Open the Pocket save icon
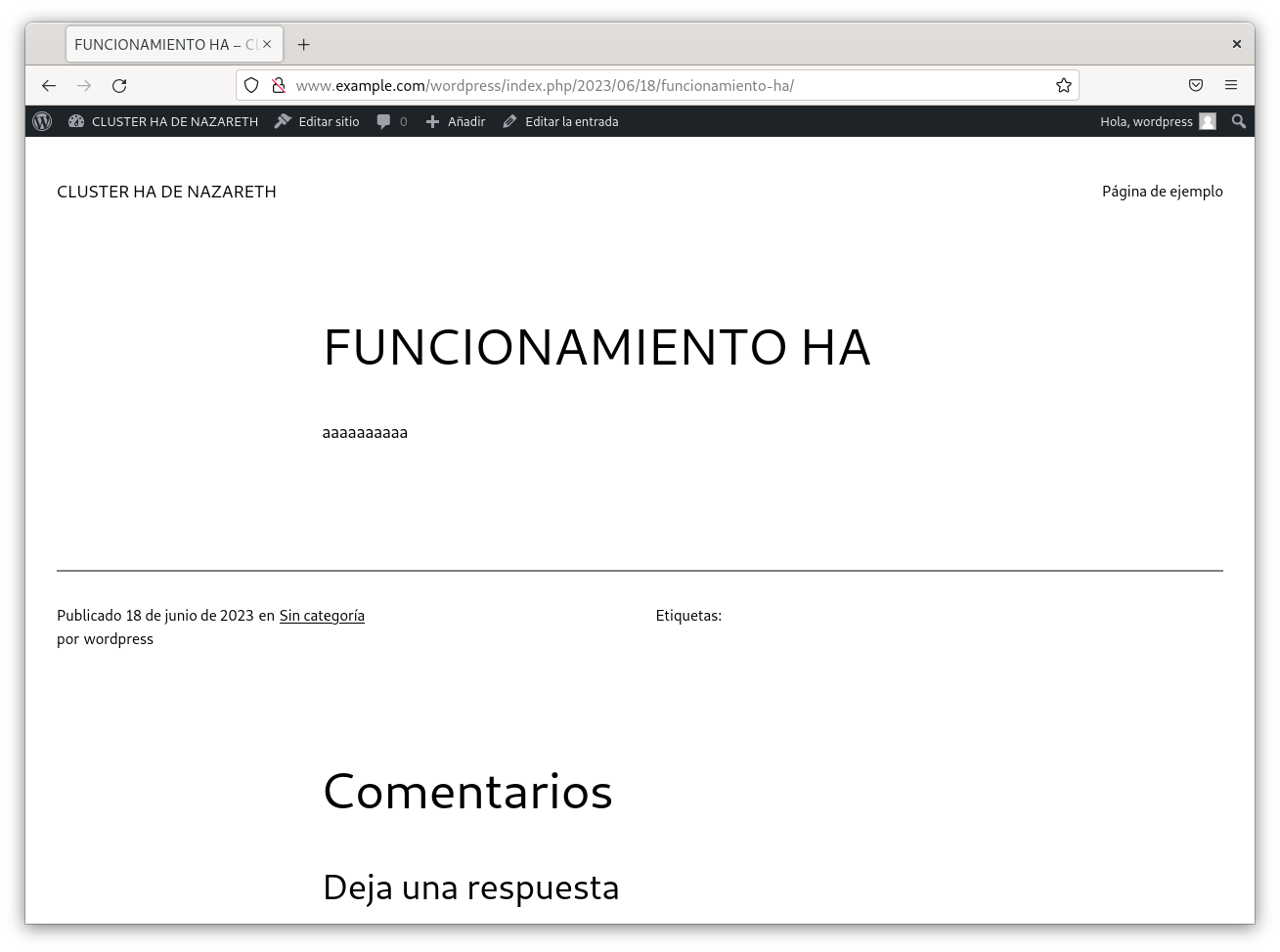 [1195, 85]
